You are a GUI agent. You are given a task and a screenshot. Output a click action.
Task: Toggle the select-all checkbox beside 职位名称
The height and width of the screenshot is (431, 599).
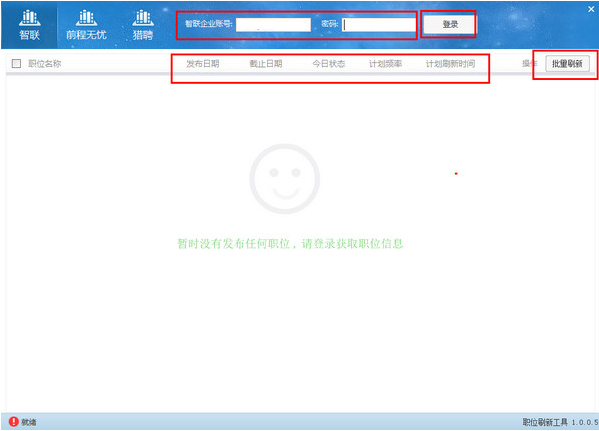tap(16, 63)
